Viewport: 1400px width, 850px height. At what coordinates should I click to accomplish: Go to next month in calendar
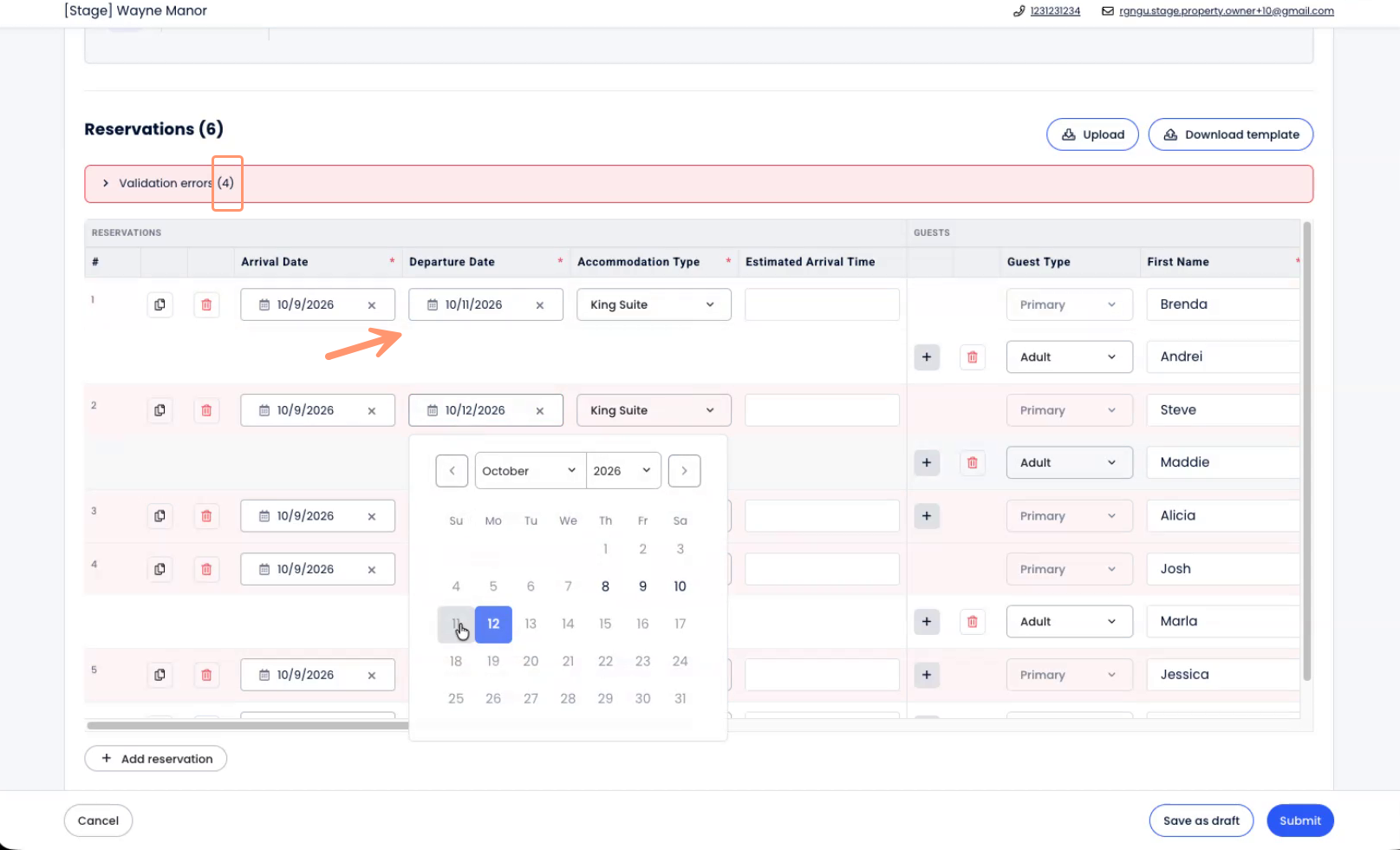[684, 471]
